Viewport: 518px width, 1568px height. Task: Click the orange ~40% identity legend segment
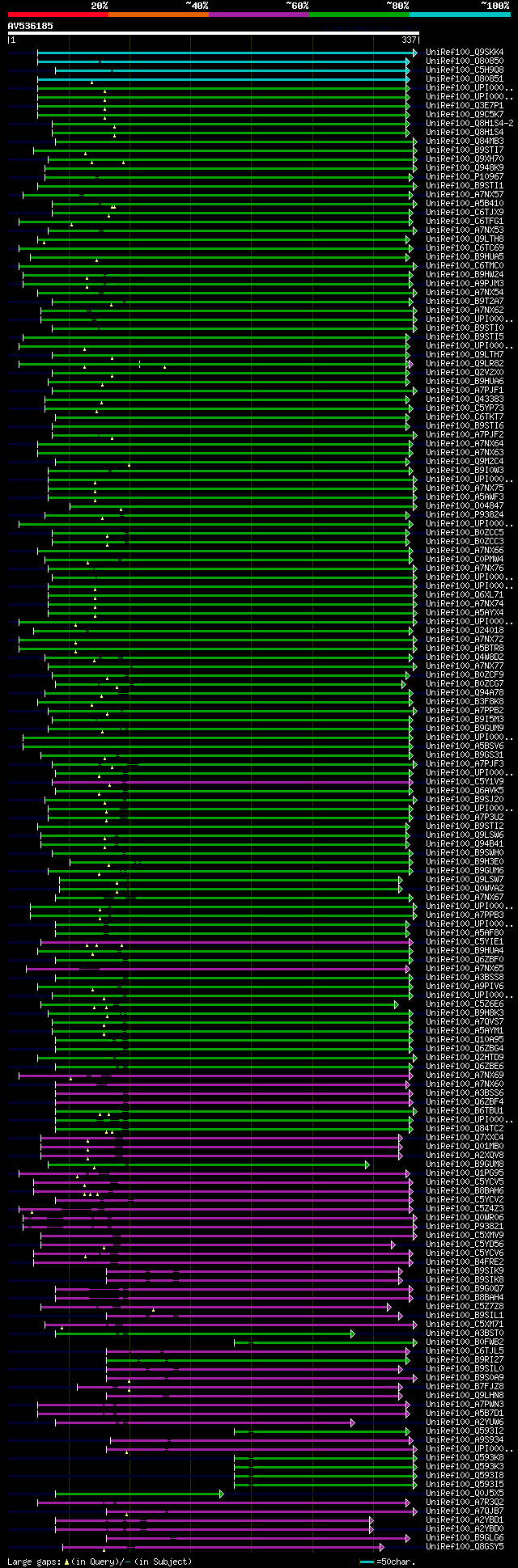click(158, 15)
